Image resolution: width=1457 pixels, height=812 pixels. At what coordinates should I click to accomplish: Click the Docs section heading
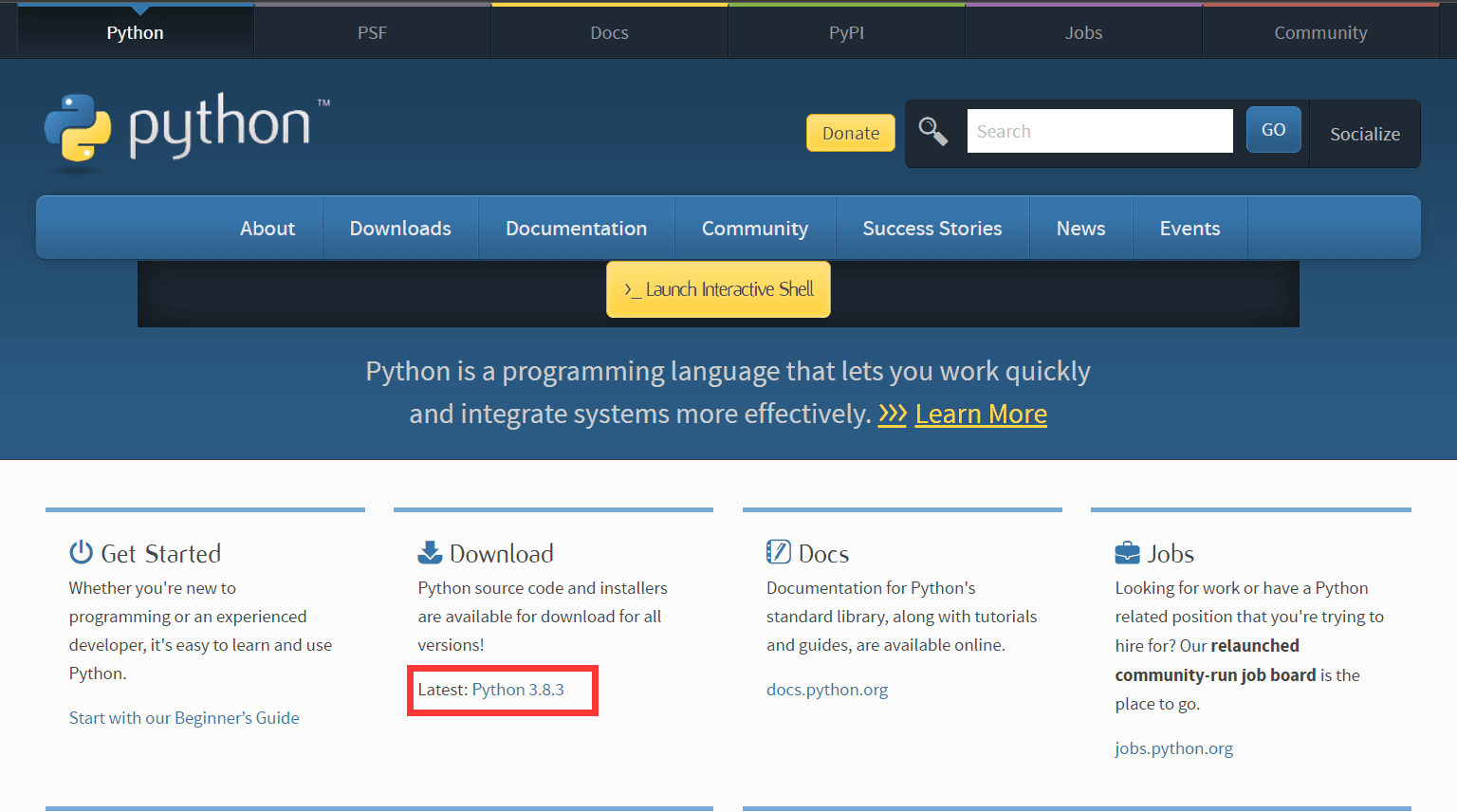pyautogui.click(x=824, y=554)
